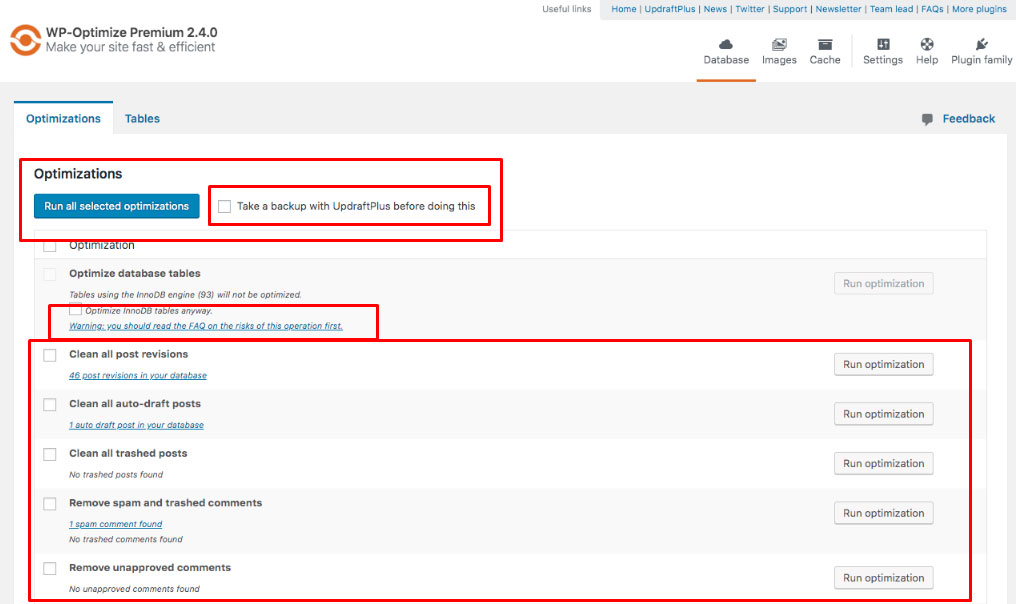Open the Images section icon

coord(779,44)
